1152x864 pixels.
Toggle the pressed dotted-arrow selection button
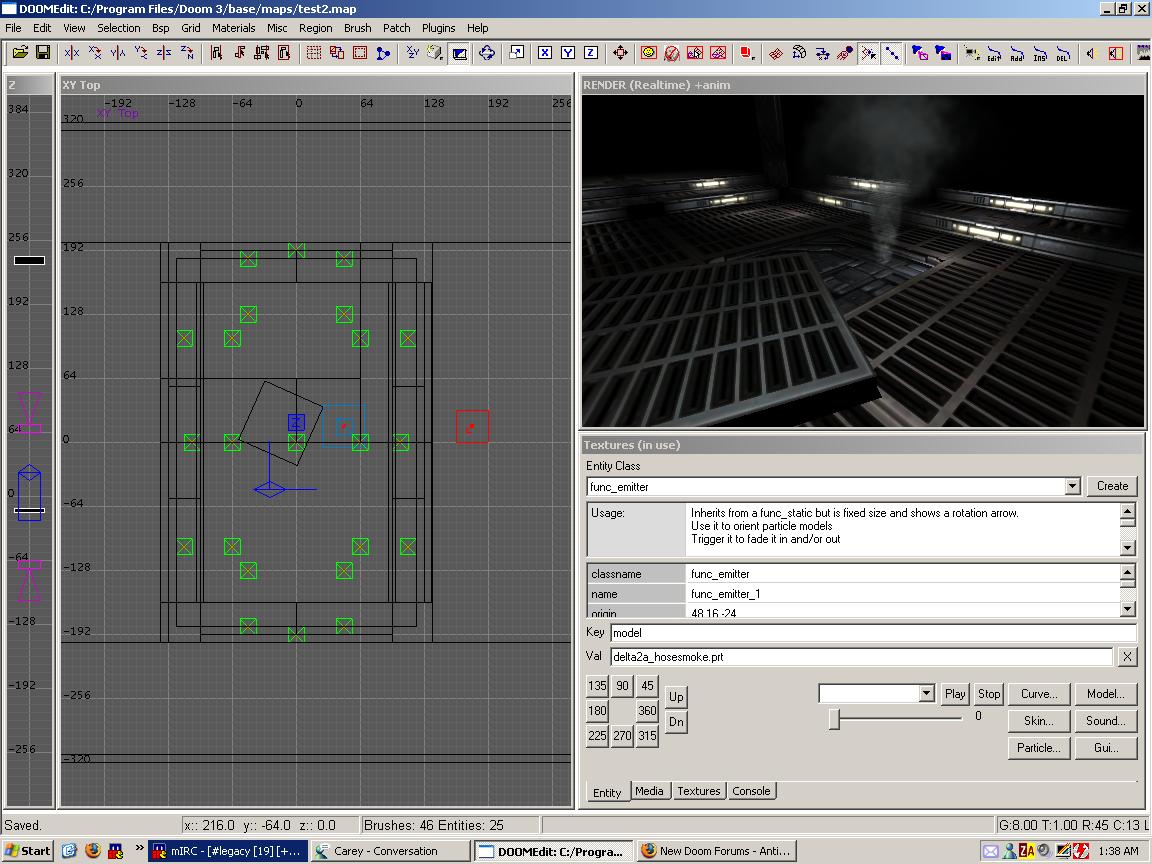tap(868, 53)
